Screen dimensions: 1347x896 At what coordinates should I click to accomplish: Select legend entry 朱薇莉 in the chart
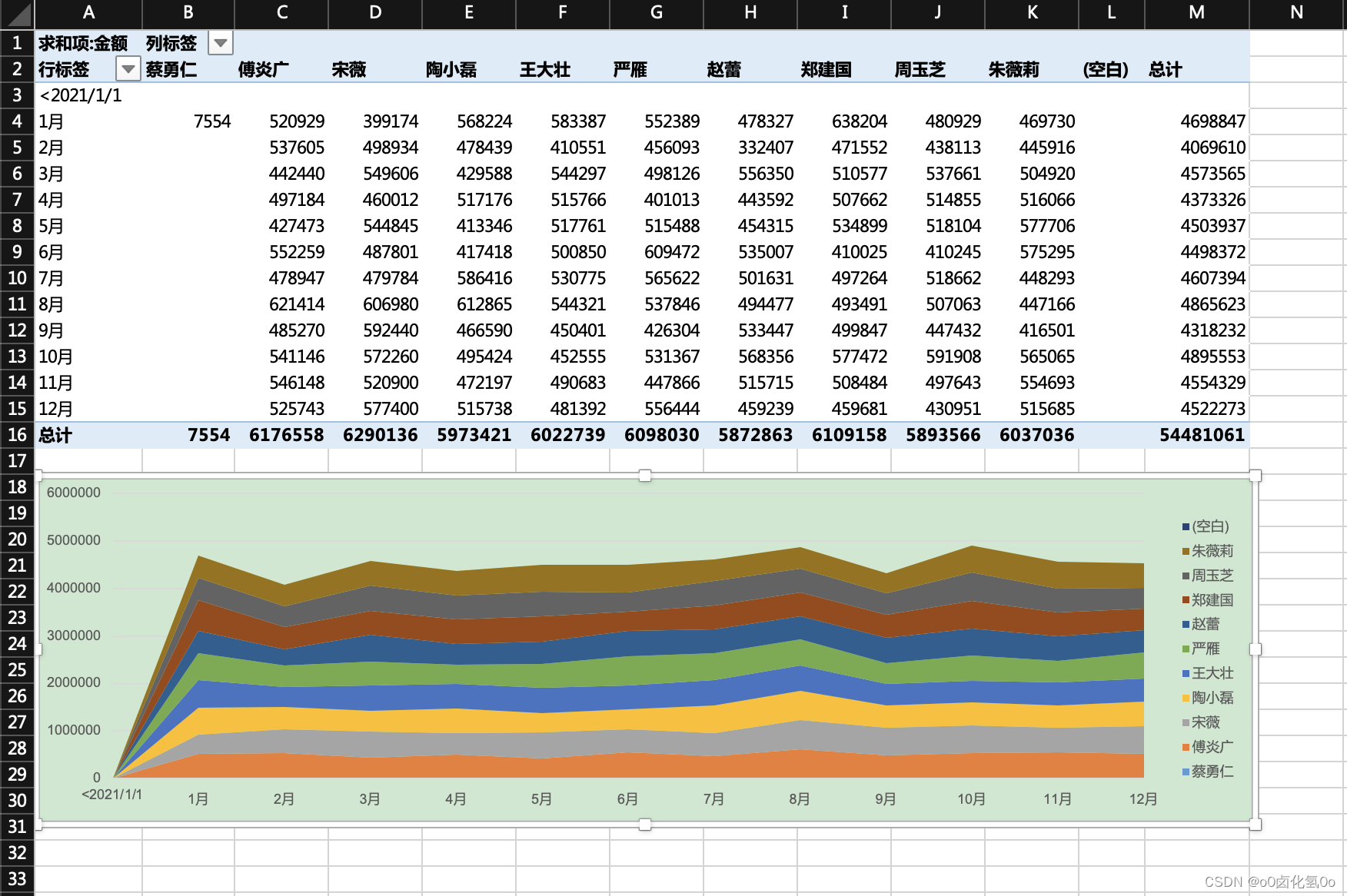pyautogui.click(x=1213, y=551)
